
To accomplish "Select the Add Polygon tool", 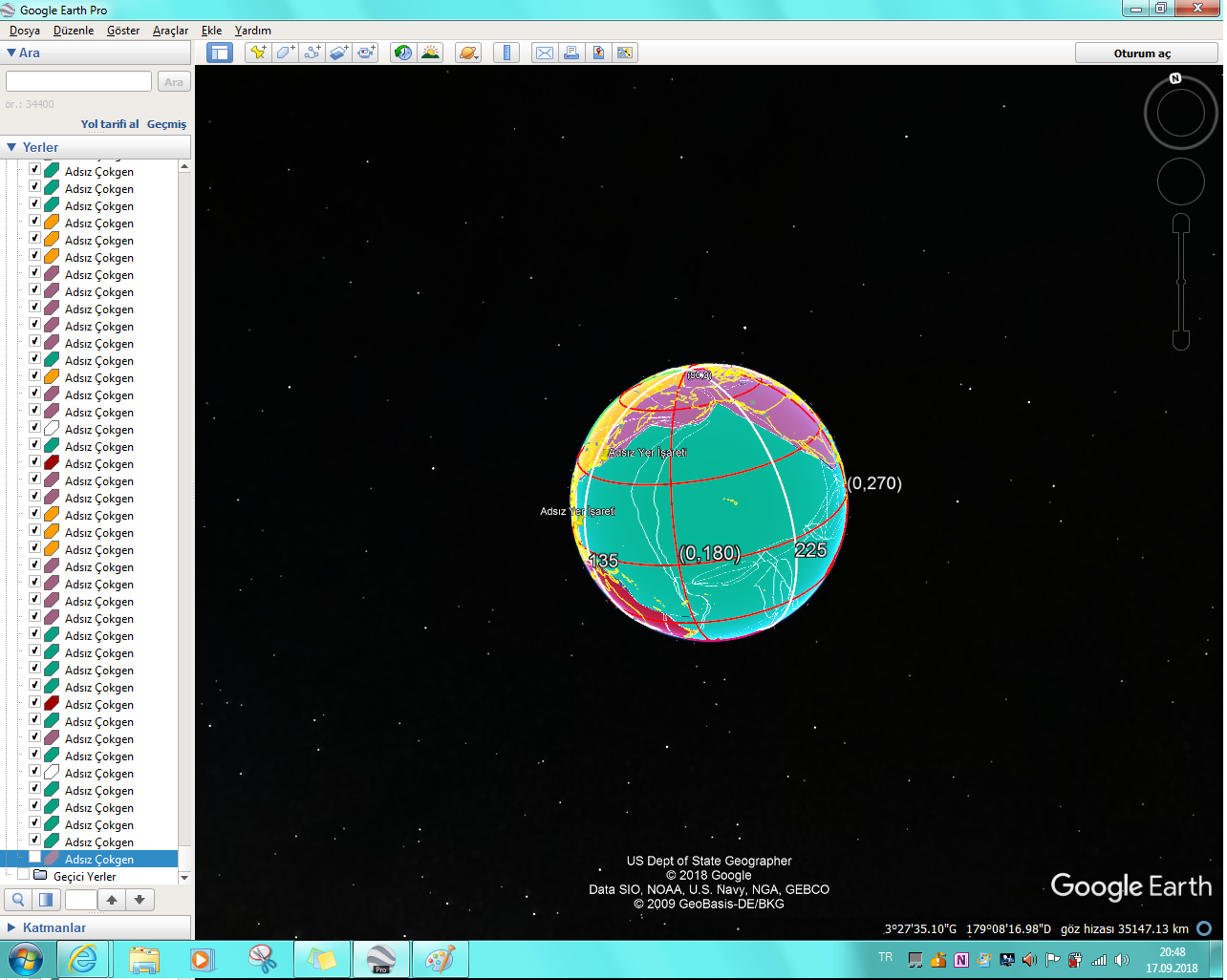I will pyautogui.click(x=285, y=53).
